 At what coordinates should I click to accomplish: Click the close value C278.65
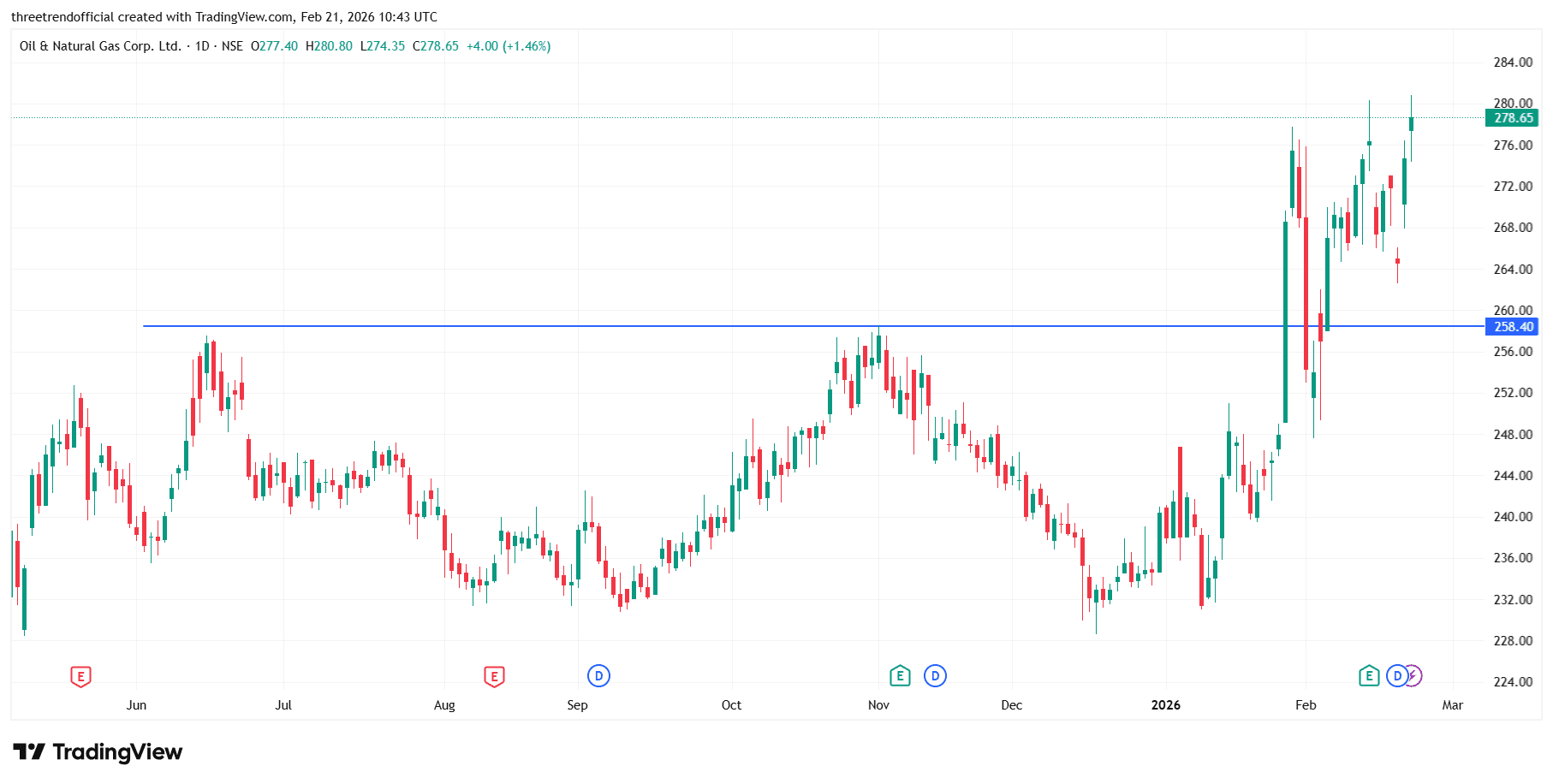(436, 46)
